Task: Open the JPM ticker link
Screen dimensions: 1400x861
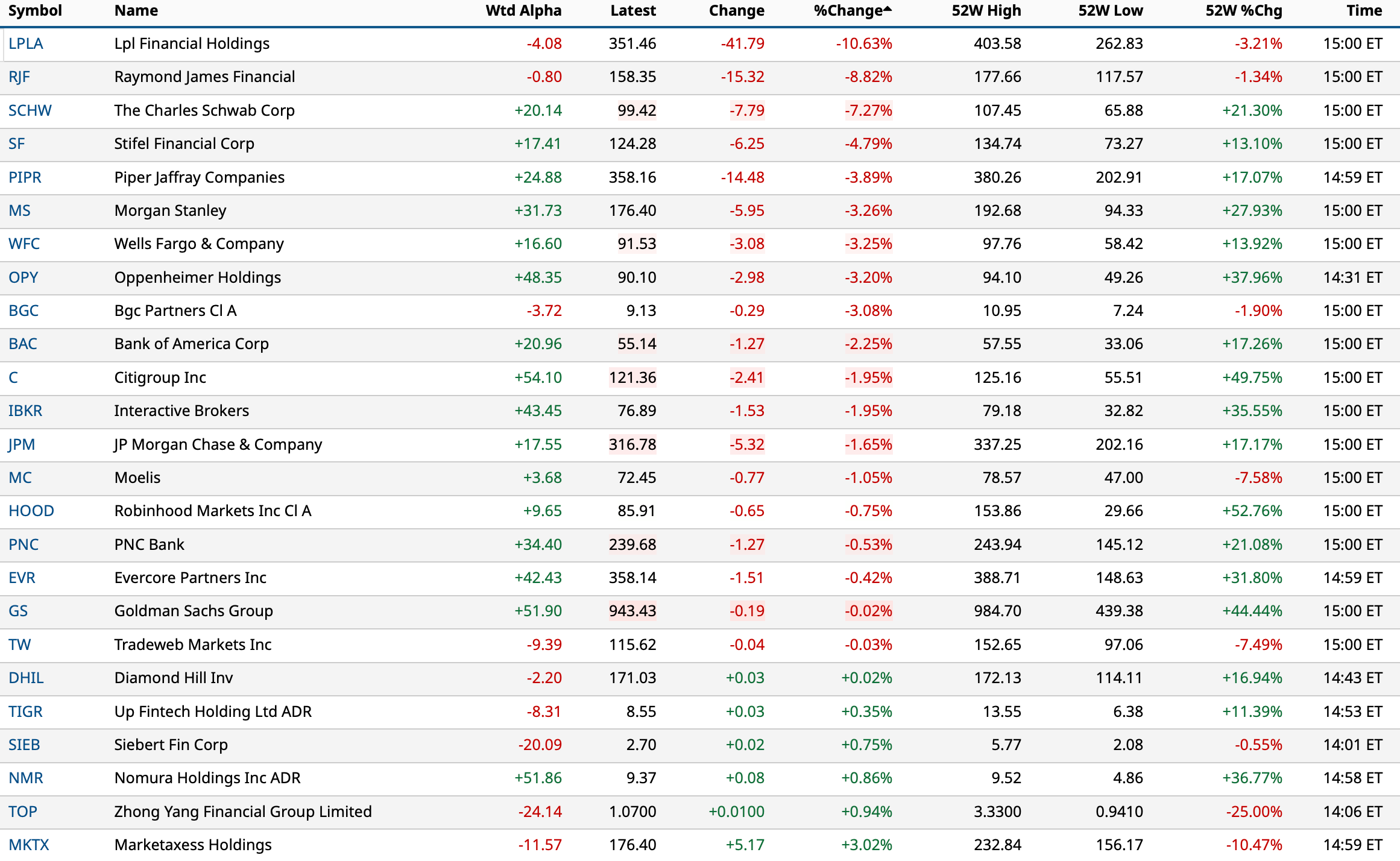Action: click(x=22, y=445)
